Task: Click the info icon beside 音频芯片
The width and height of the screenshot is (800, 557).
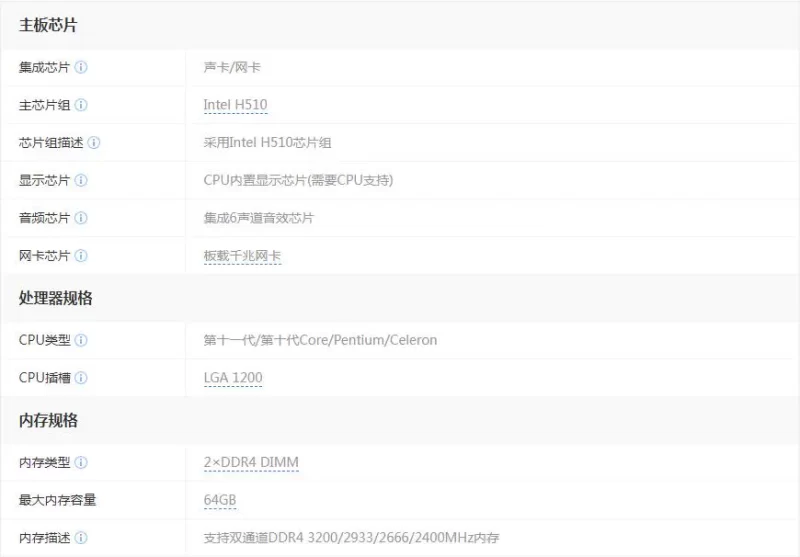Action: pos(81,218)
